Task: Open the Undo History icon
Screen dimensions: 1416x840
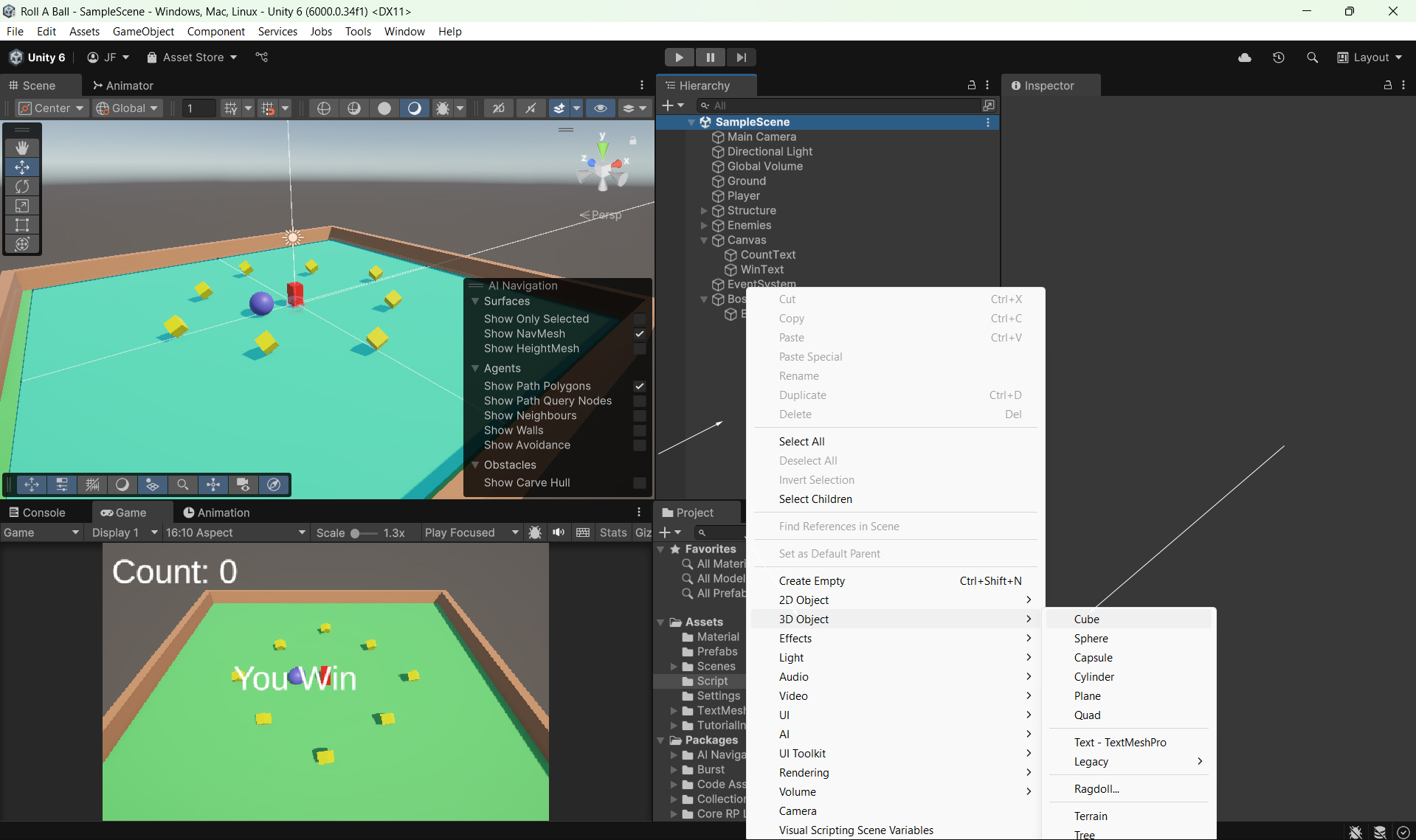Action: click(1279, 58)
